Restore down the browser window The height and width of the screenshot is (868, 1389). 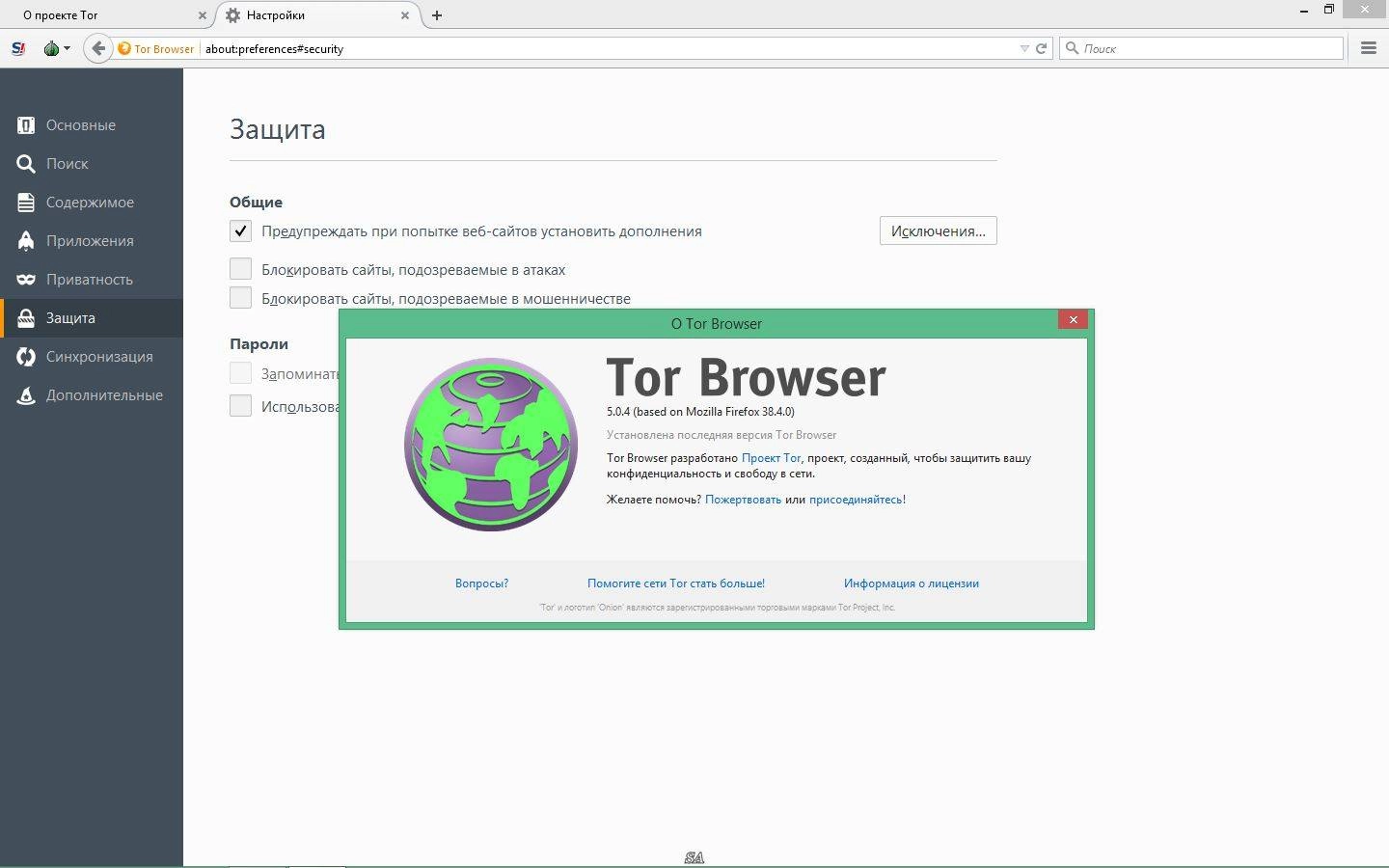pos(1329,10)
